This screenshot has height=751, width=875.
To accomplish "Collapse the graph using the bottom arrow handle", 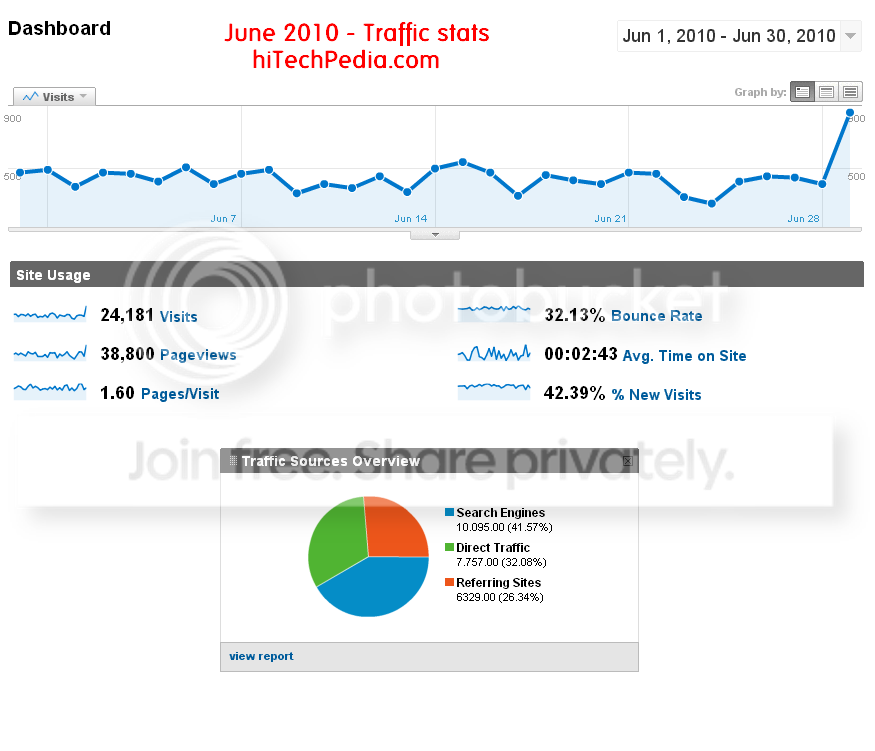I will 435,235.
